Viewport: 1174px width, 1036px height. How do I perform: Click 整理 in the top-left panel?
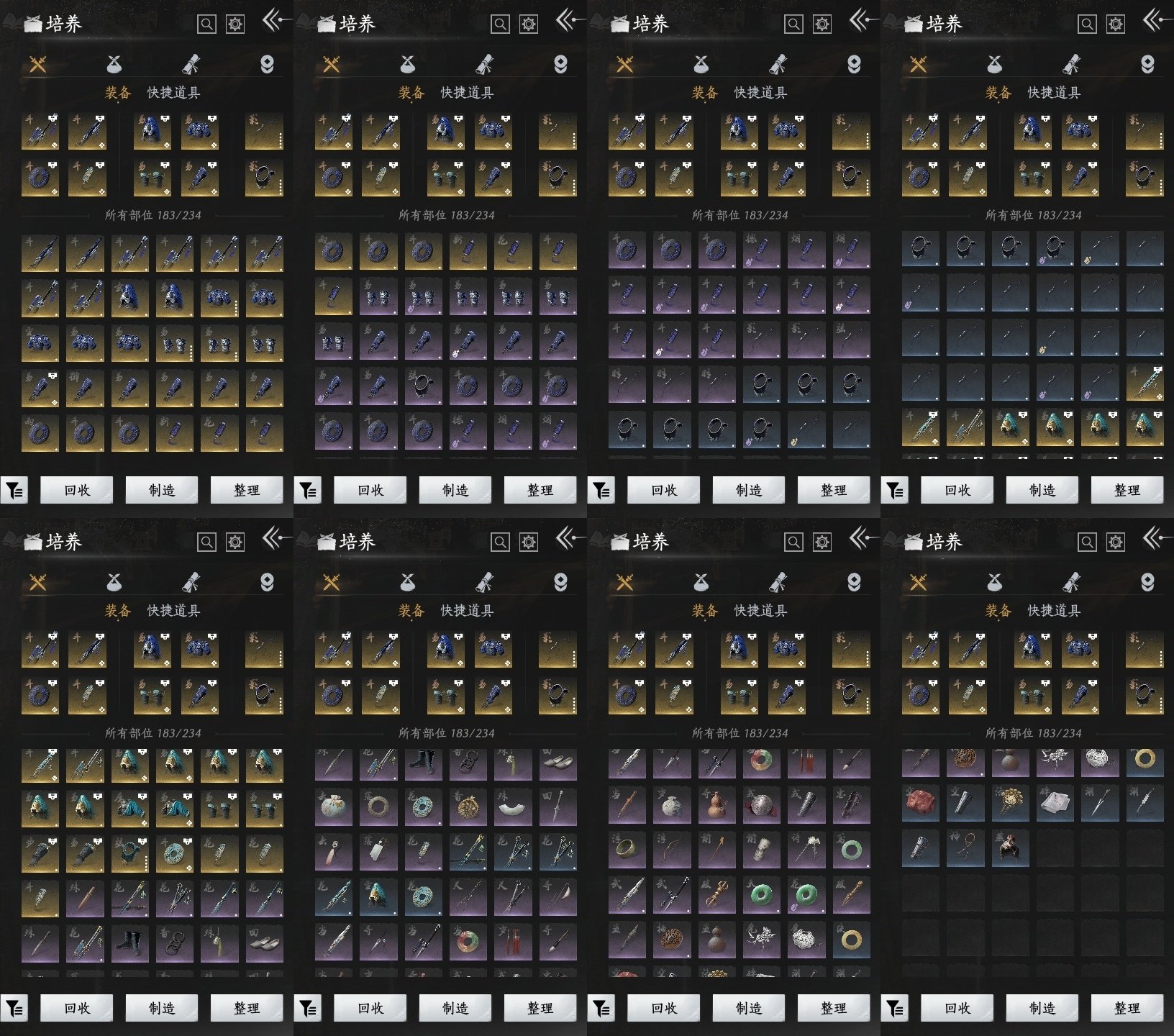click(x=246, y=490)
